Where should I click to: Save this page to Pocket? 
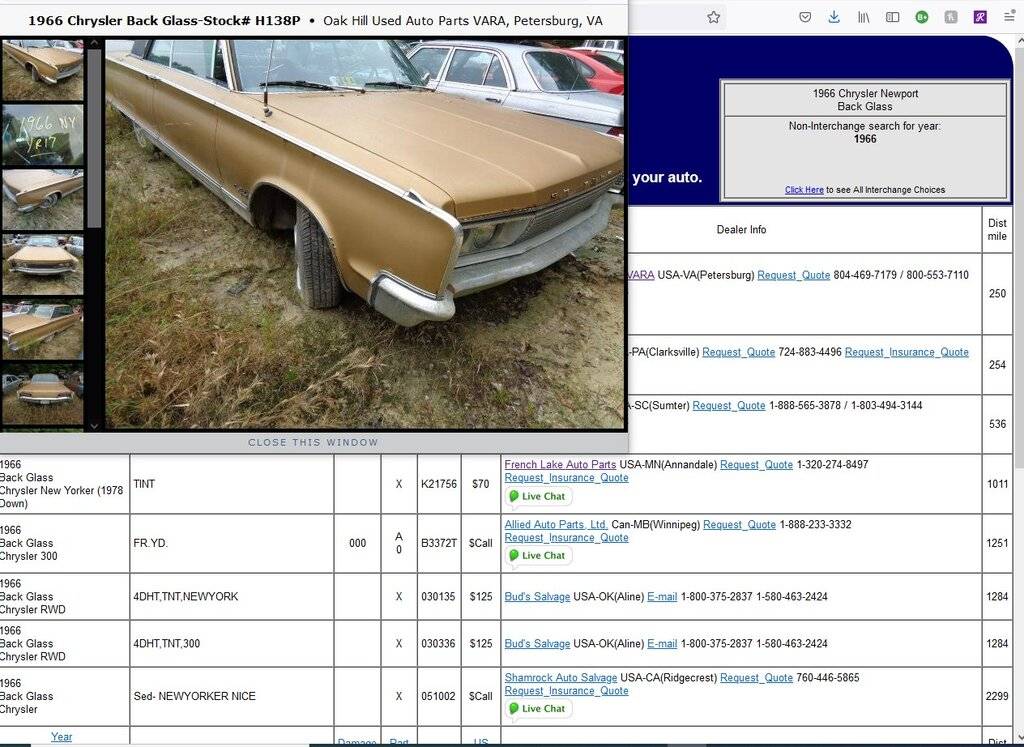(x=805, y=17)
